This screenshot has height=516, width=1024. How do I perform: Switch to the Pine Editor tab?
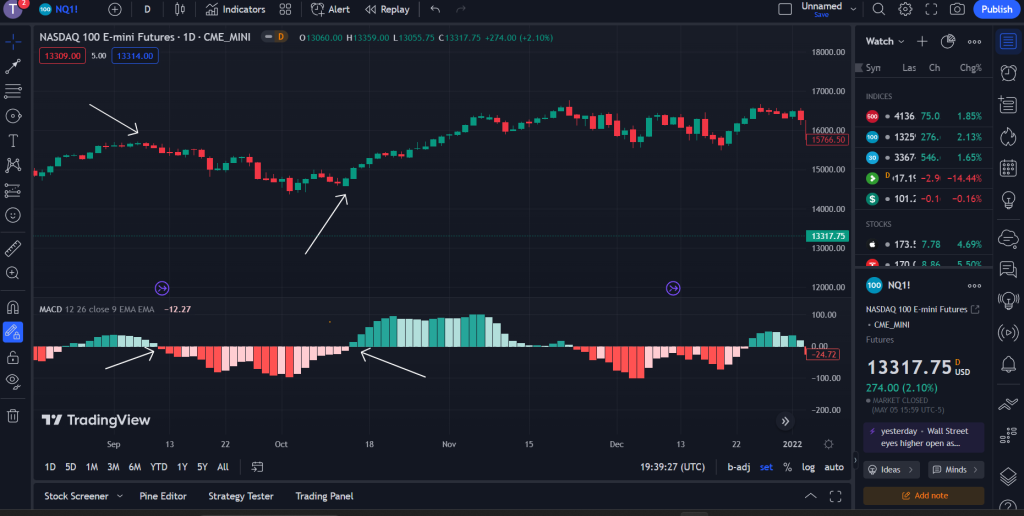[x=162, y=496]
